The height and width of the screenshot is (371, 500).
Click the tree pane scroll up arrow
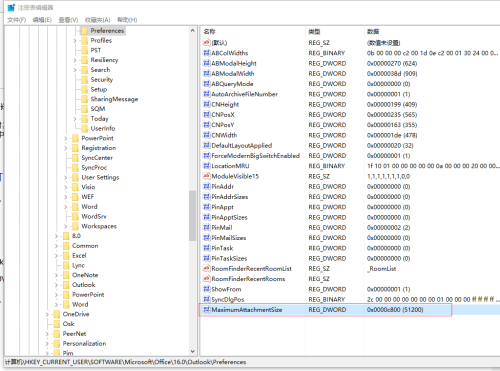pyautogui.click(x=192, y=30)
